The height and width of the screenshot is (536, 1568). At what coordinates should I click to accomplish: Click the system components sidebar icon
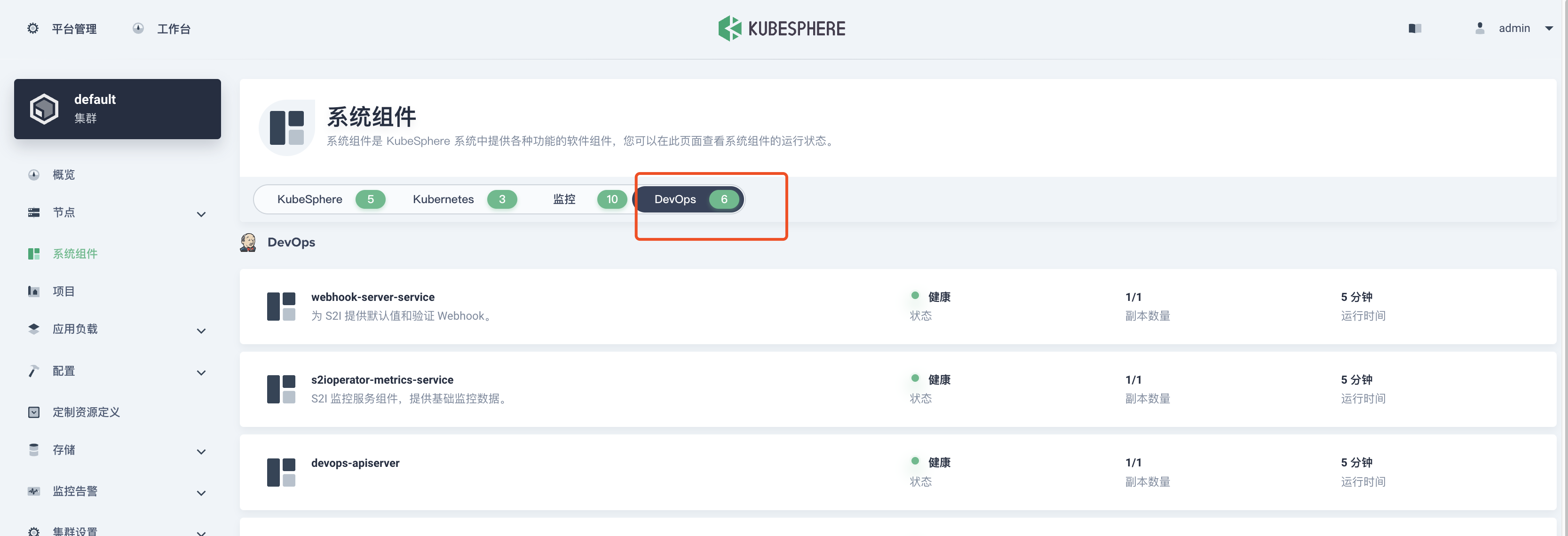(x=33, y=254)
